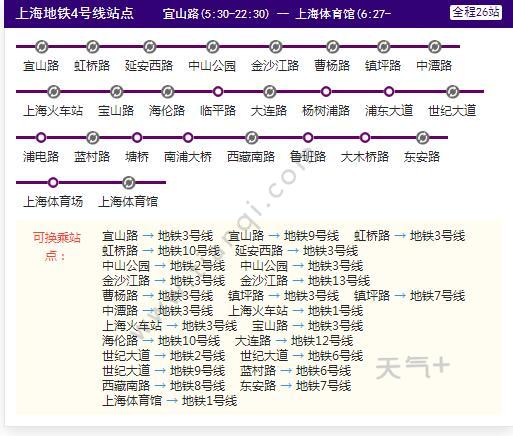Image resolution: width=513 pixels, height=436 pixels.
Task: Click 西藏南路 → 地铁8号线 transfer entry
Action: click(x=163, y=386)
